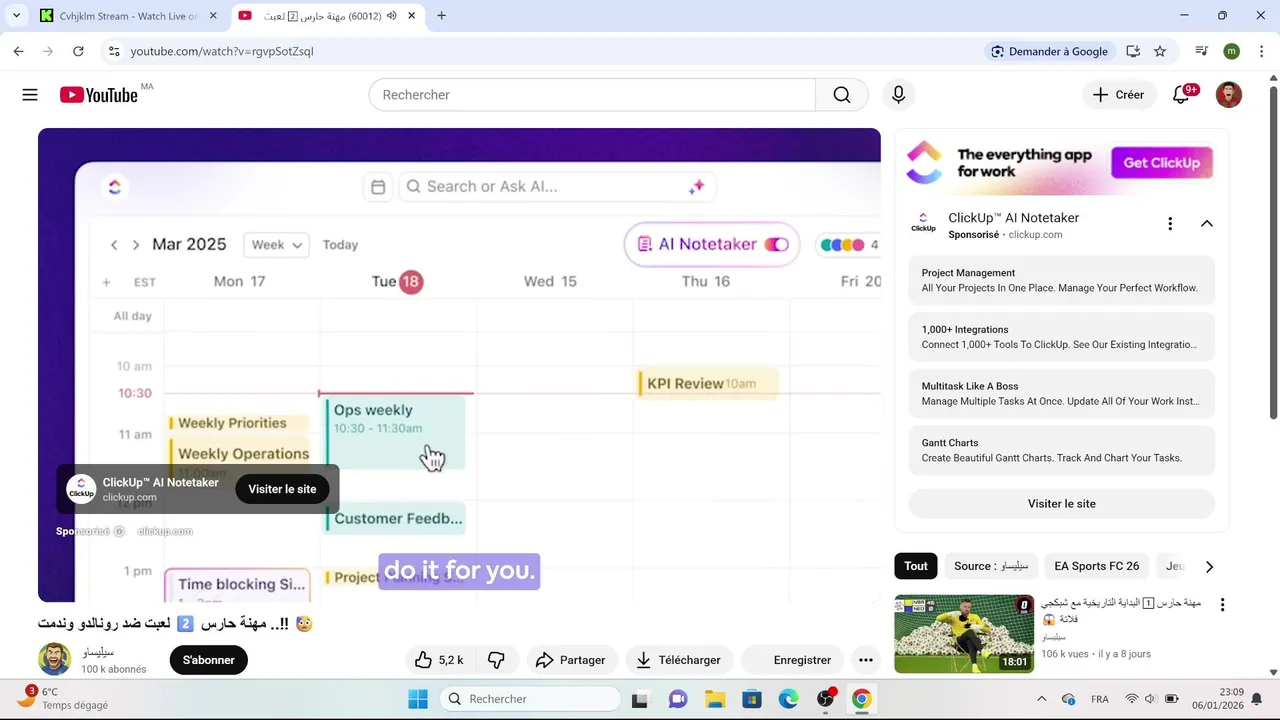The image size is (1280, 720).
Task: Click the 'Get ClickUp' banner button
Action: [x=1161, y=163]
